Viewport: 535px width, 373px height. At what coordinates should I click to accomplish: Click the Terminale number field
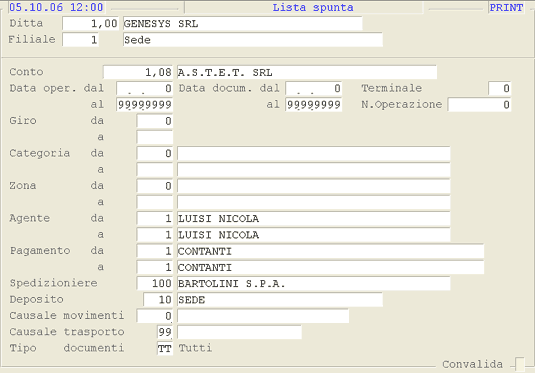point(500,88)
